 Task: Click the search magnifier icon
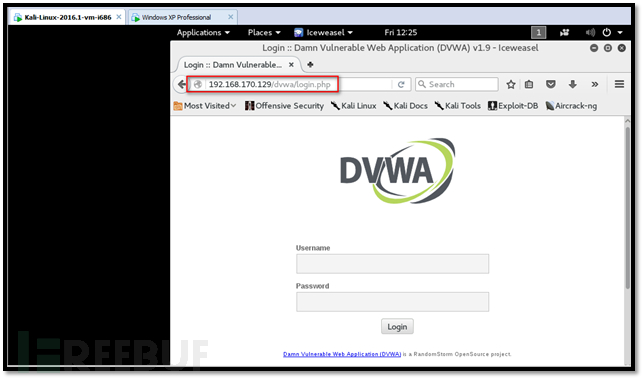422,84
